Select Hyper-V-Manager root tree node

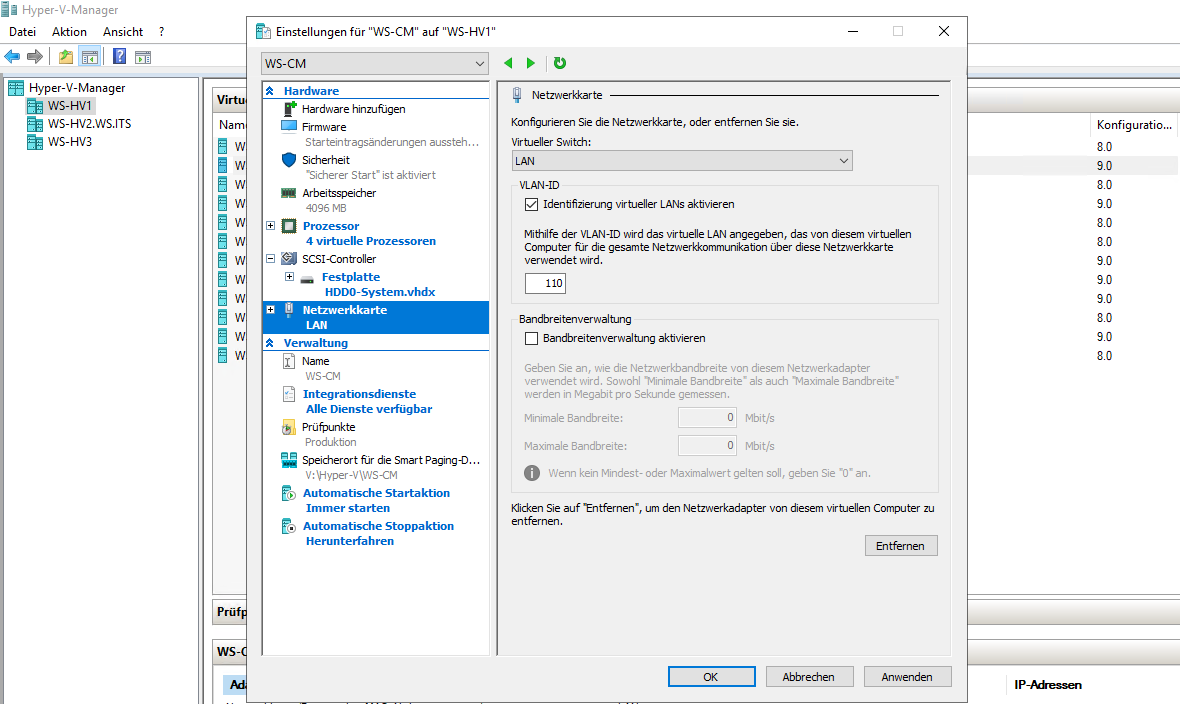tap(77, 88)
